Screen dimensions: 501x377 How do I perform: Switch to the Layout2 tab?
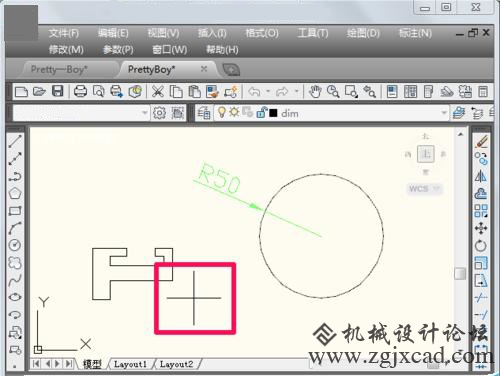point(177,364)
